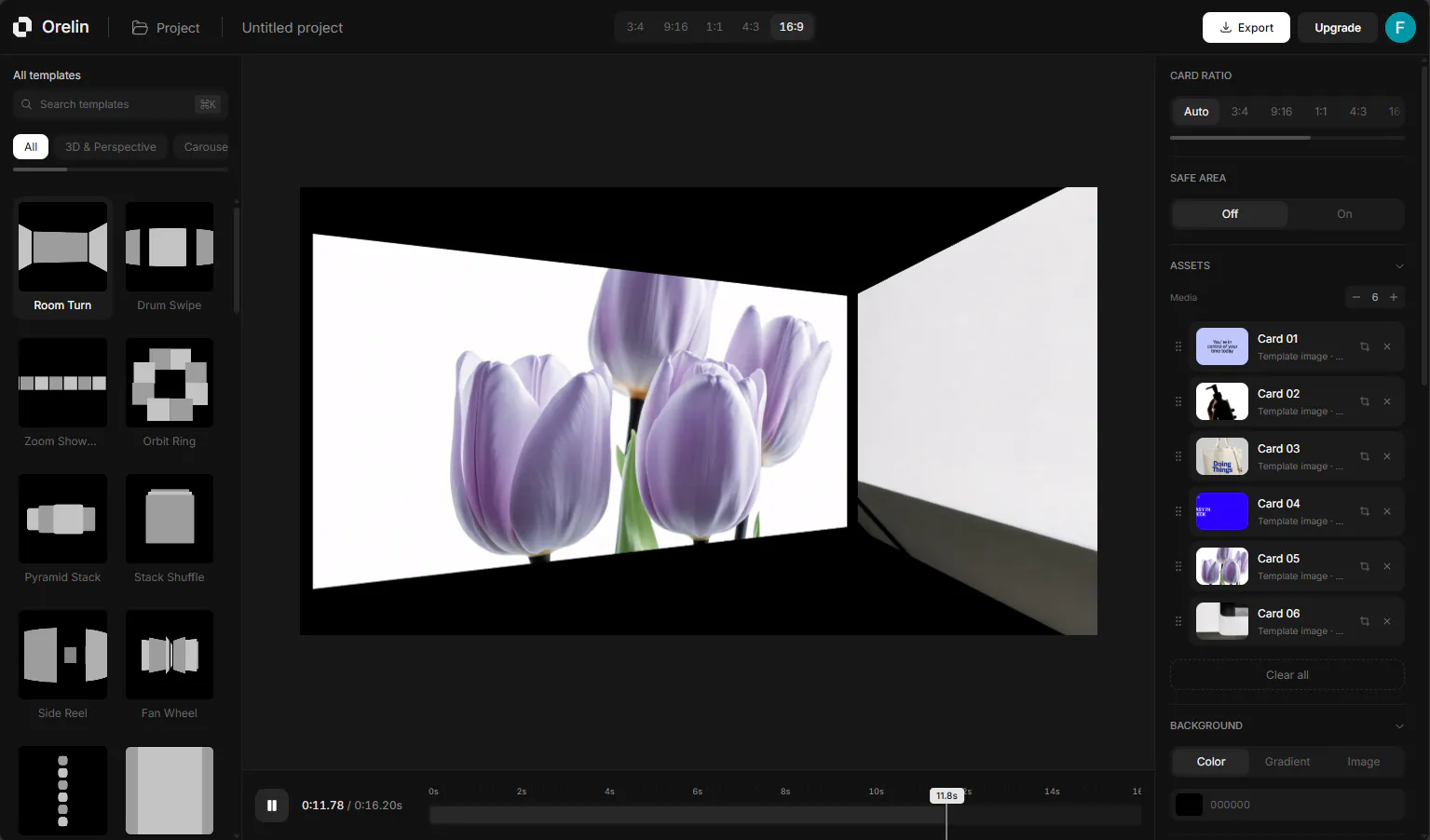Open the user avatar F menu
This screenshot has height=840, width=1430.
coord(1400,27)
